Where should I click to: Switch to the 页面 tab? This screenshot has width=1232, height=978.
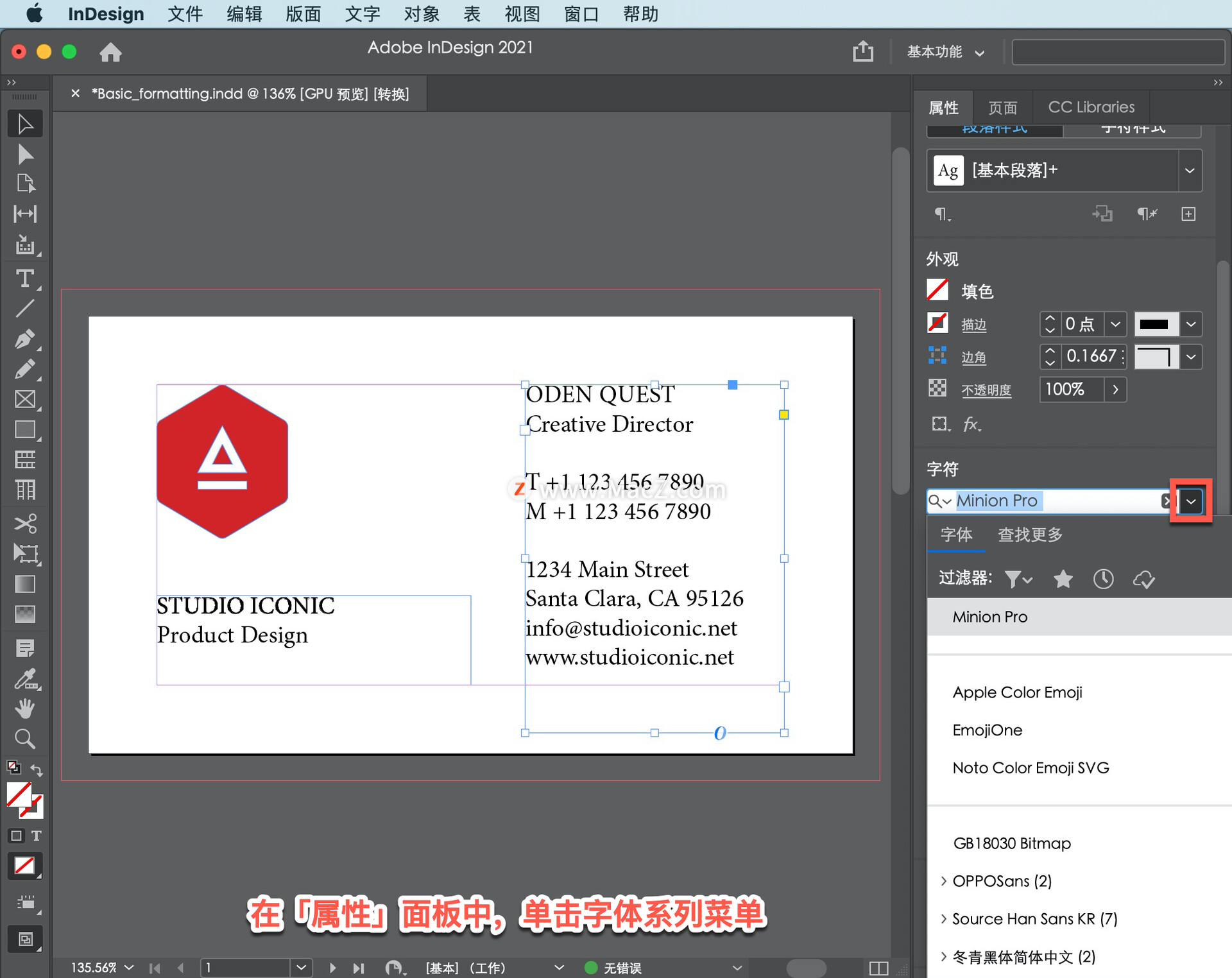[1002, 107]
